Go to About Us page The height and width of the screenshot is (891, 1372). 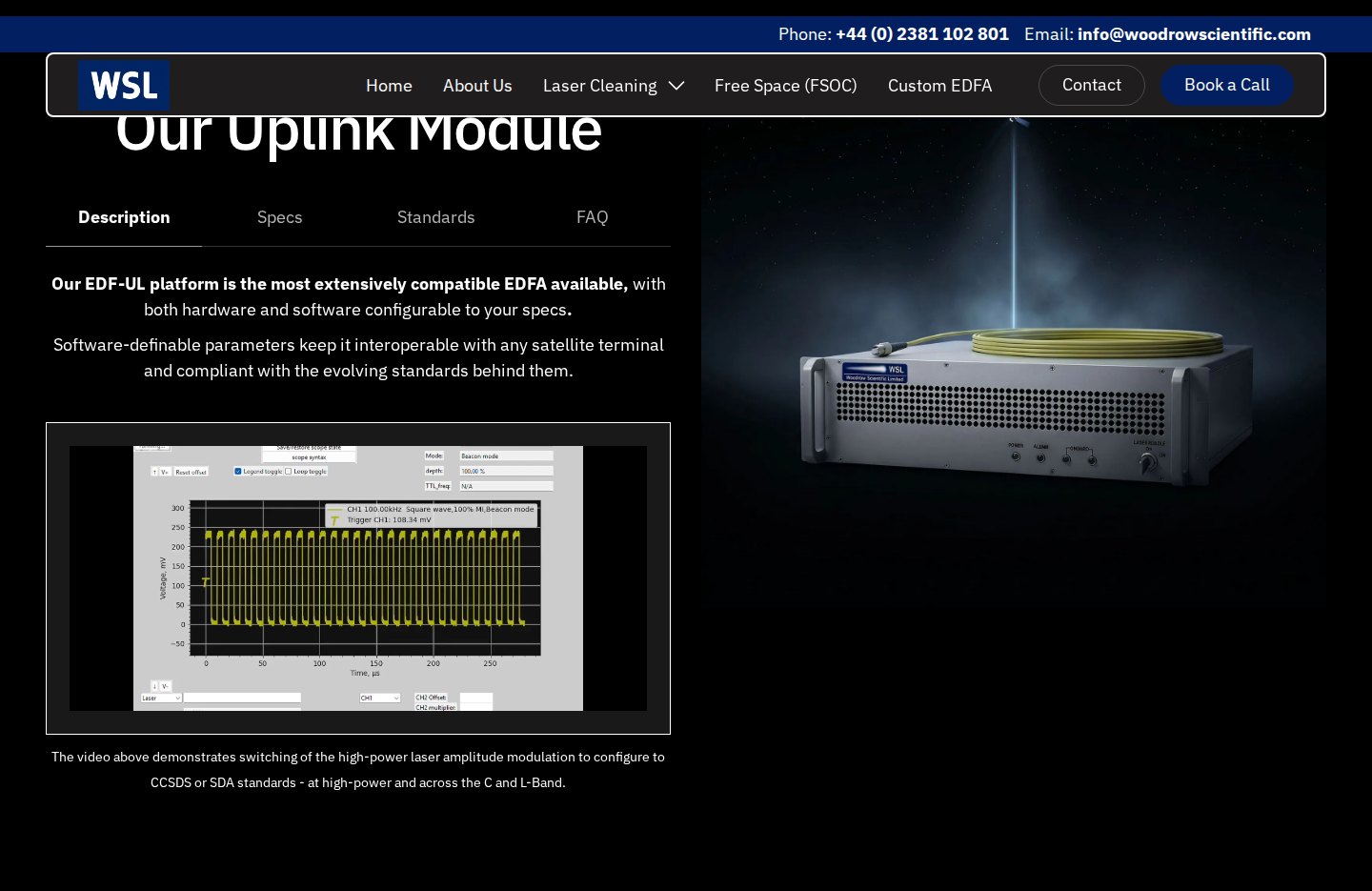(x=477, y=86)
